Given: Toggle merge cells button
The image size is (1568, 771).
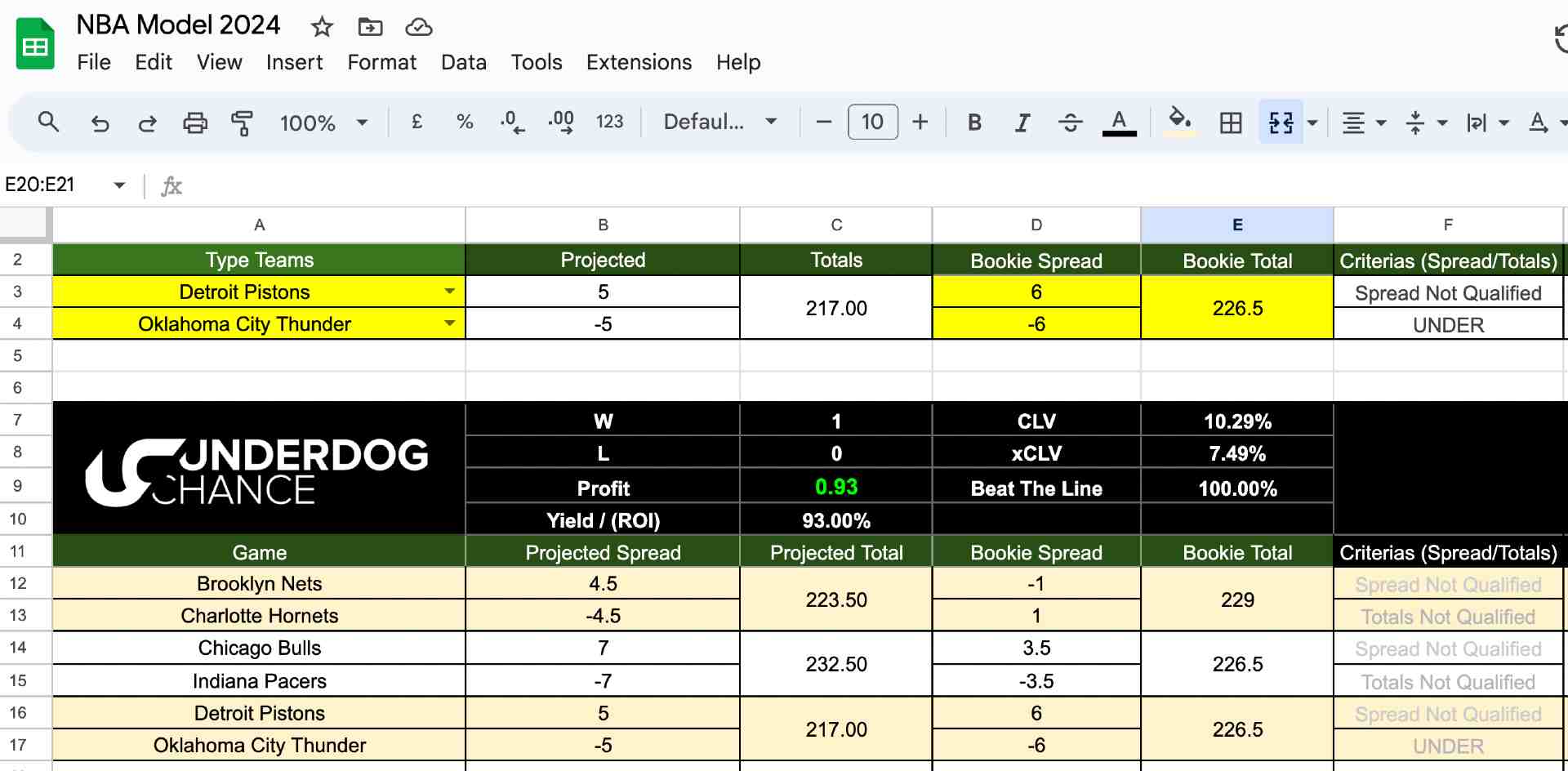Looking at the screenshot, I should pos(1281,123).
